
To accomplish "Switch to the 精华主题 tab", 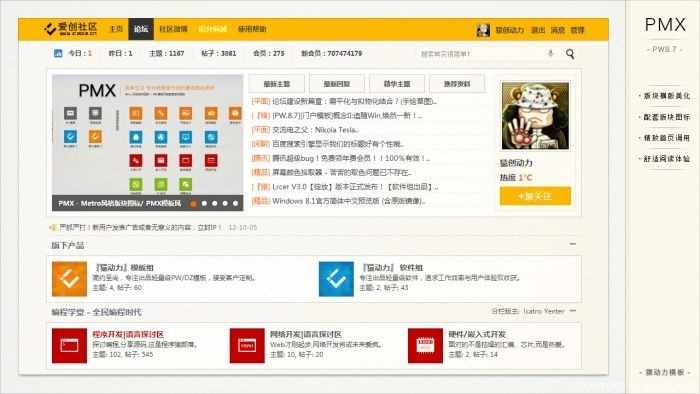I will click(397, 84).
